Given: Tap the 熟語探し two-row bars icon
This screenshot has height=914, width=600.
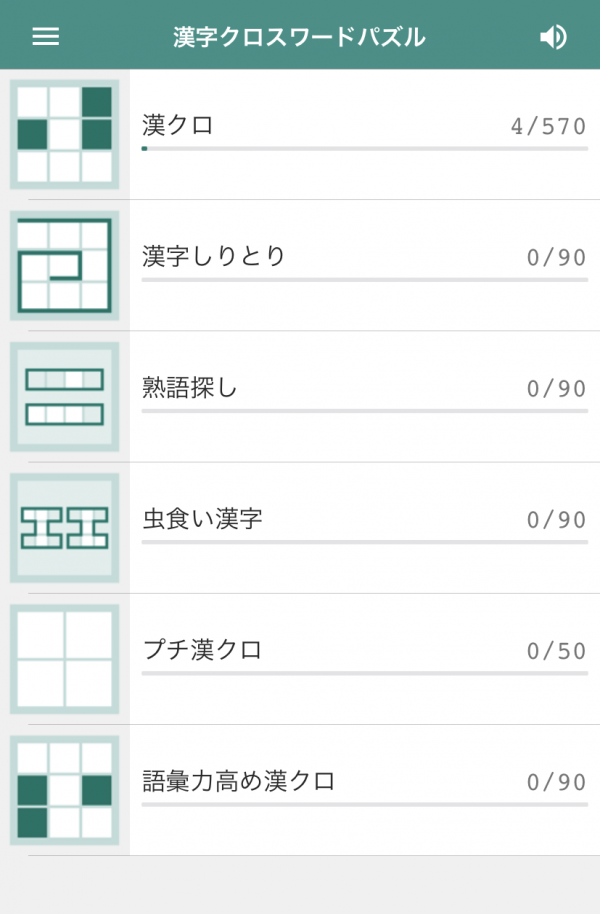Looking at the screenshot, I should click(x=65, y=396).
